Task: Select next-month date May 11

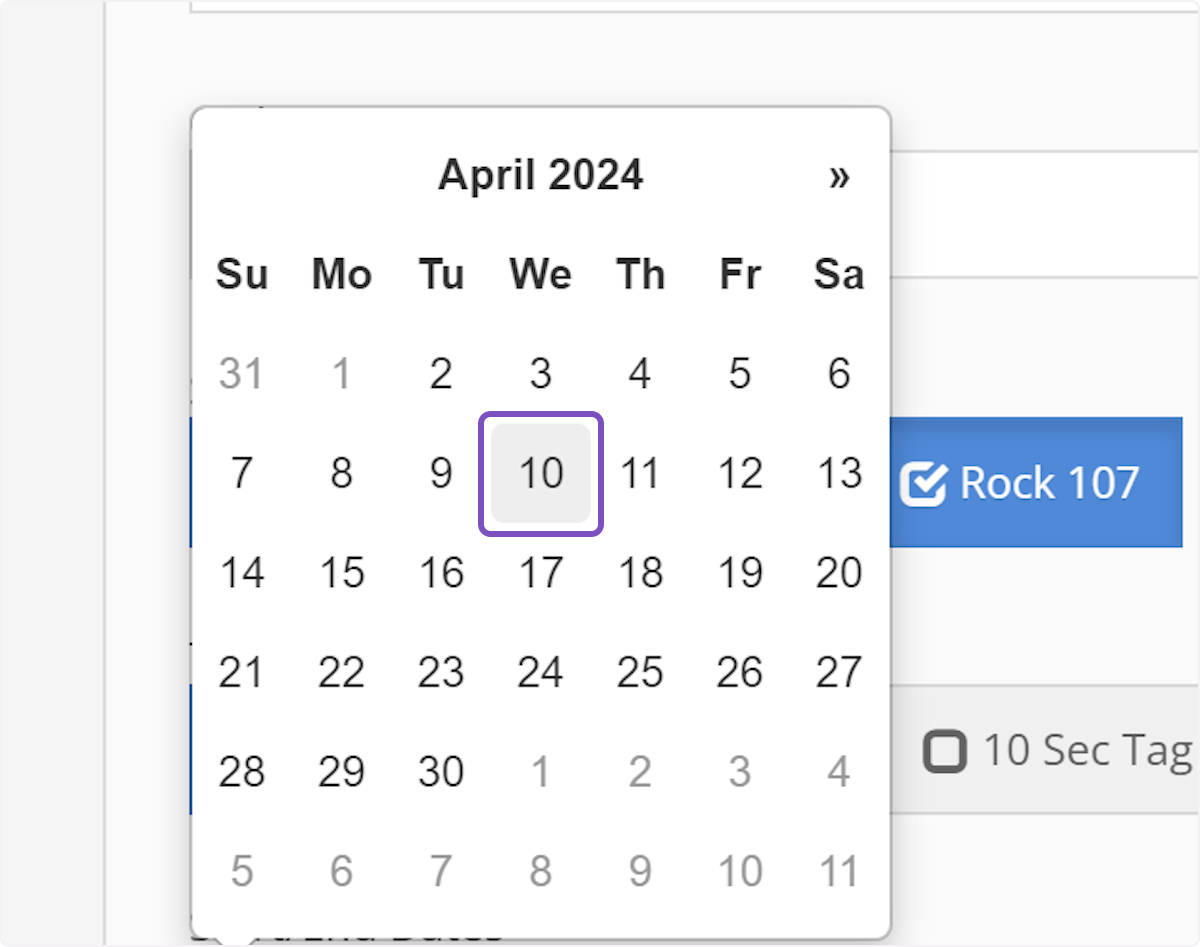Action: pos(839,871)
